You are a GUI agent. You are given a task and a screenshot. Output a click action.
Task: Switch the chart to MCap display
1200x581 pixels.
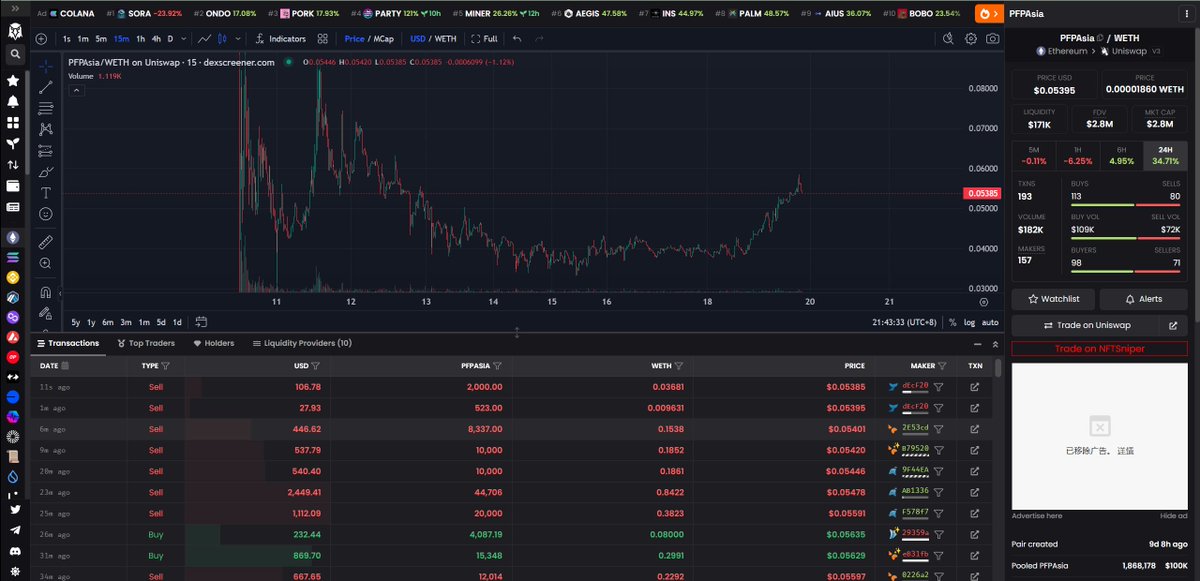pos(384,39)
